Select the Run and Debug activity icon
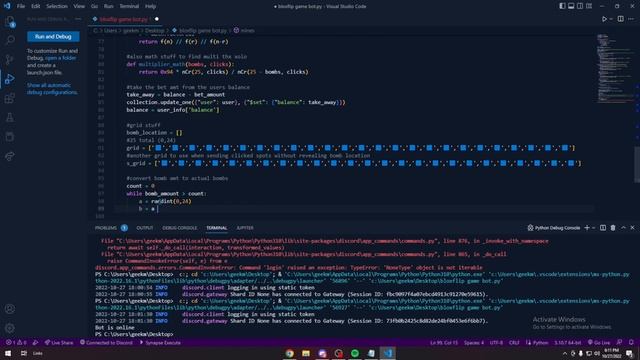Screen dimensions: 640x360 pos(10,78)
